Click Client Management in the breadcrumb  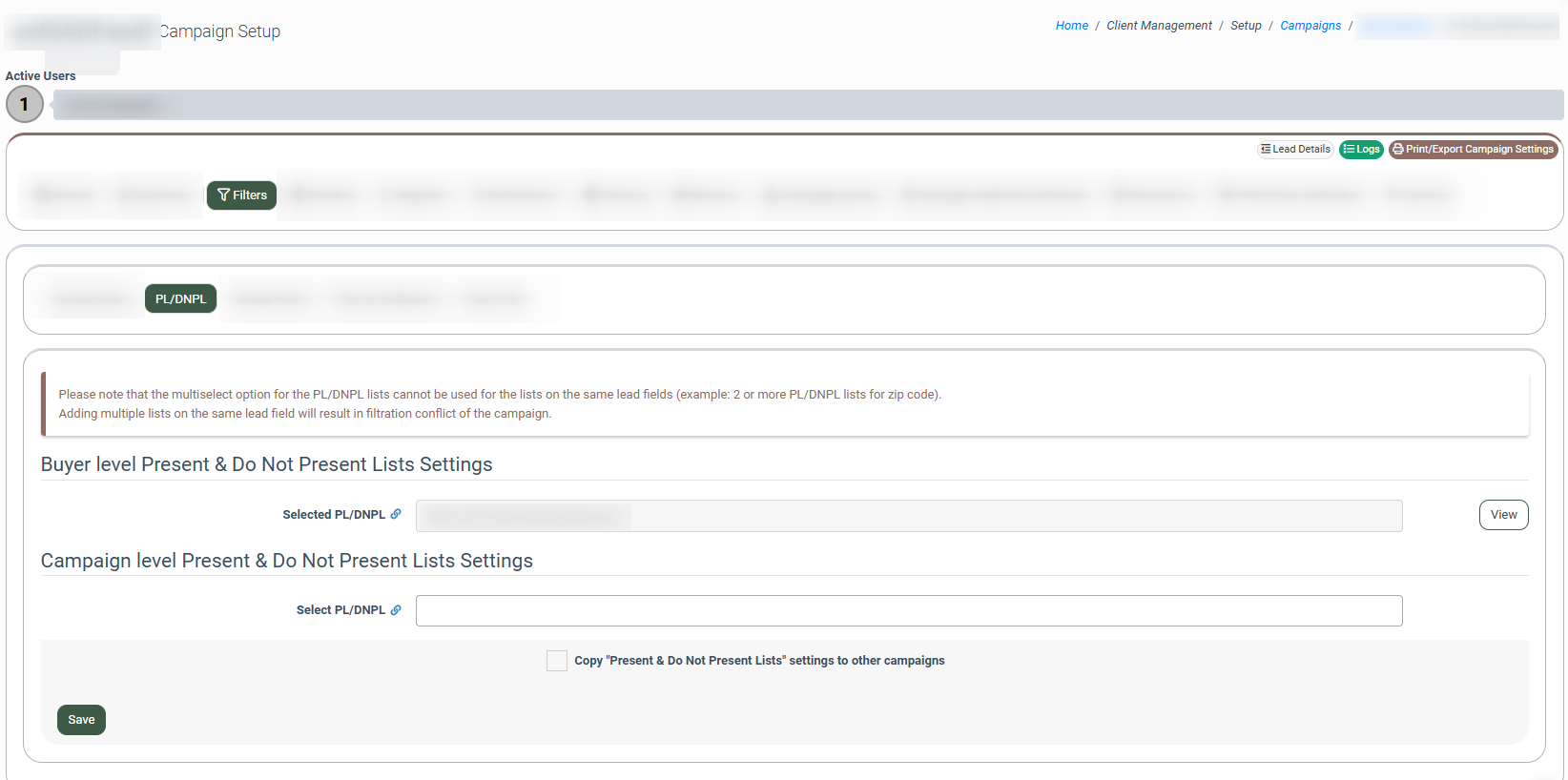1159,26
